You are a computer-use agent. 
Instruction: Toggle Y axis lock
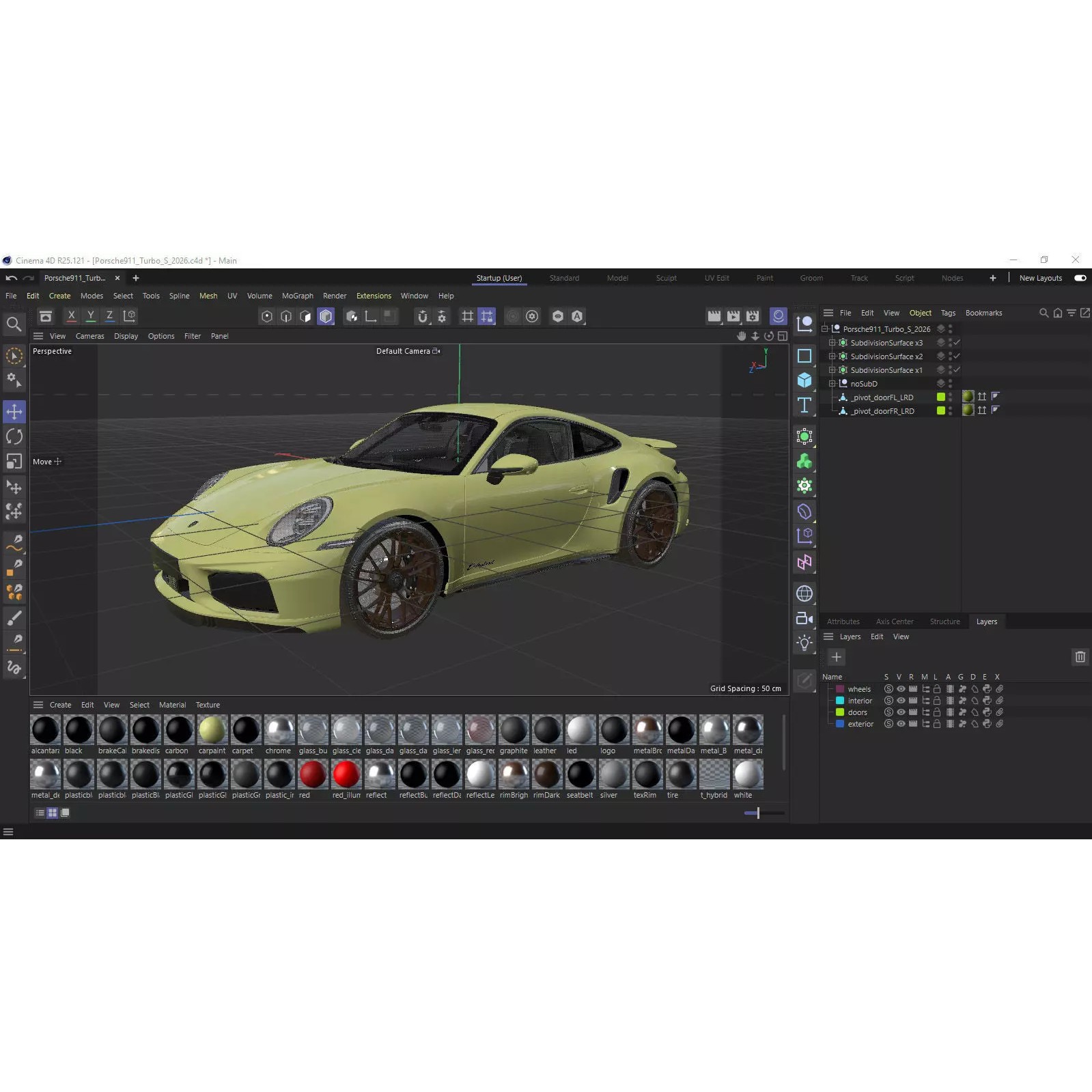click(90, 316)
